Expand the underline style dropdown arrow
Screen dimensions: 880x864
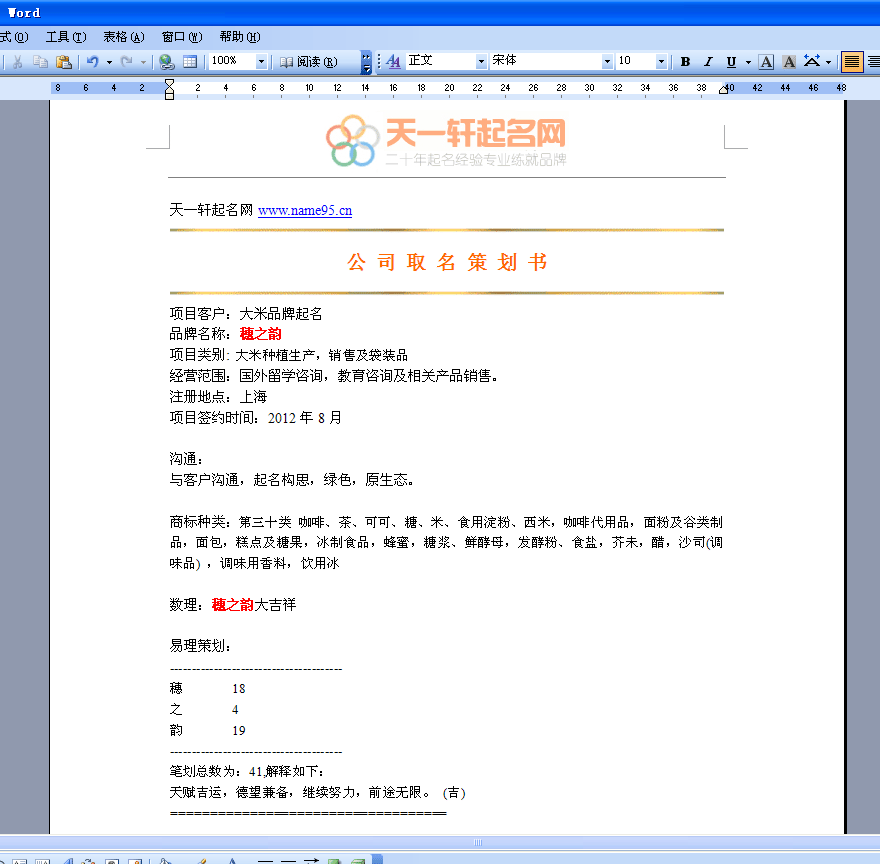(x=748, y=62)
